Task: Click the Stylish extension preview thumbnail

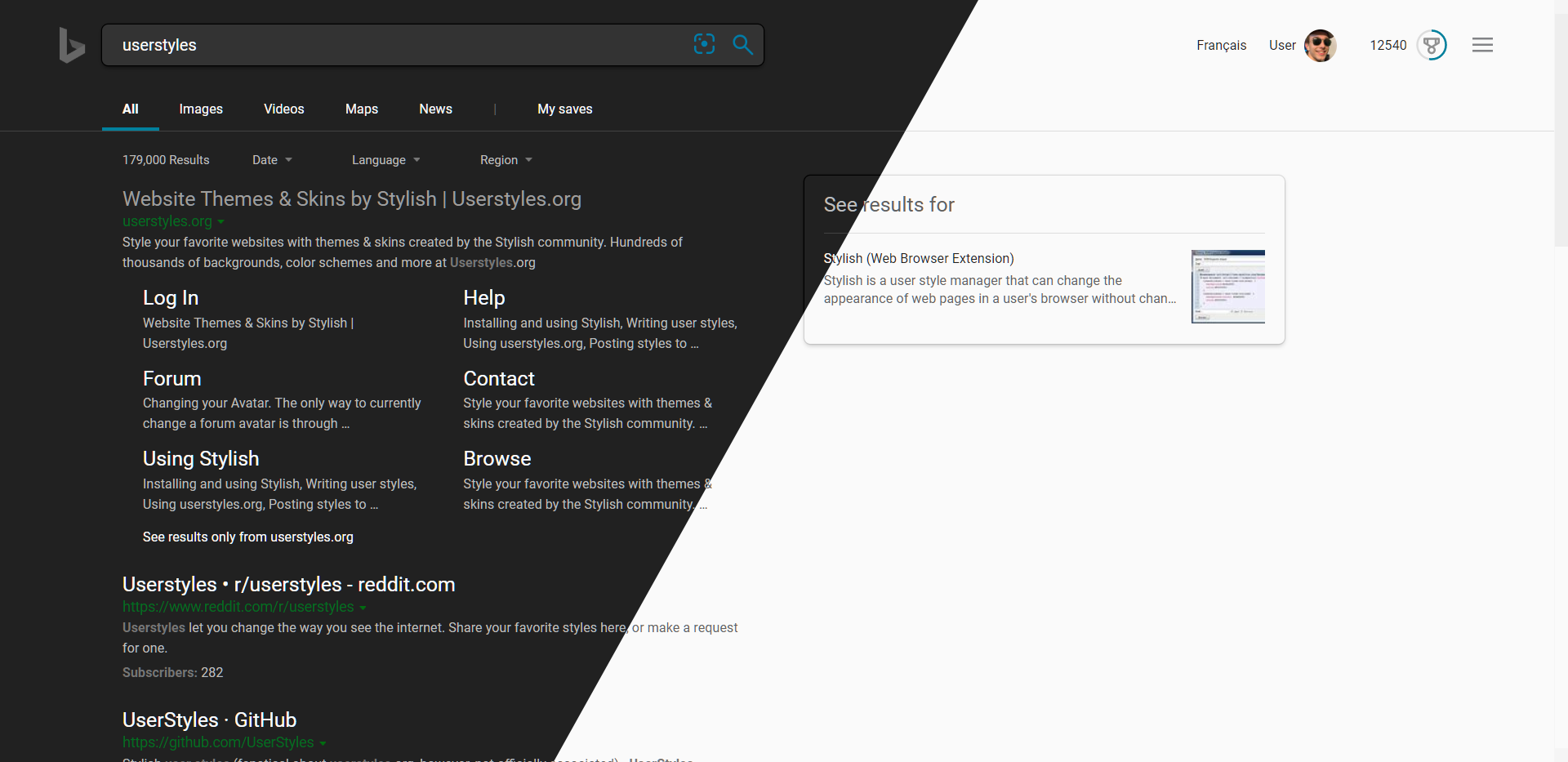Action: pos(1227,286)
